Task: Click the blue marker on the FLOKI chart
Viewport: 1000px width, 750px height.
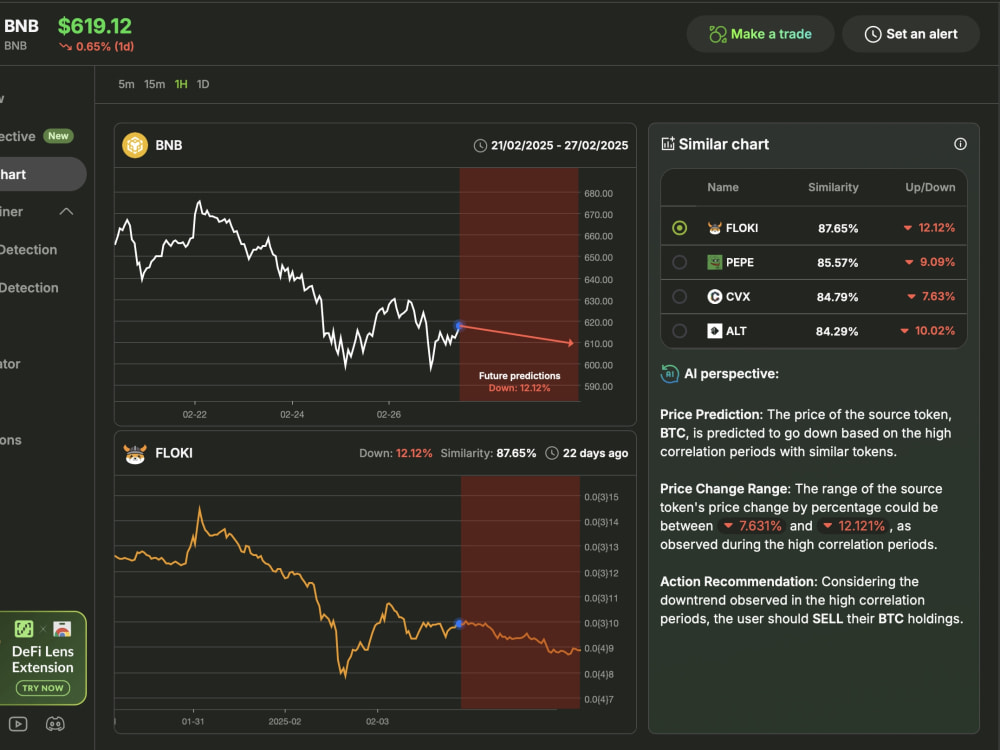Action: click(459, 624)
